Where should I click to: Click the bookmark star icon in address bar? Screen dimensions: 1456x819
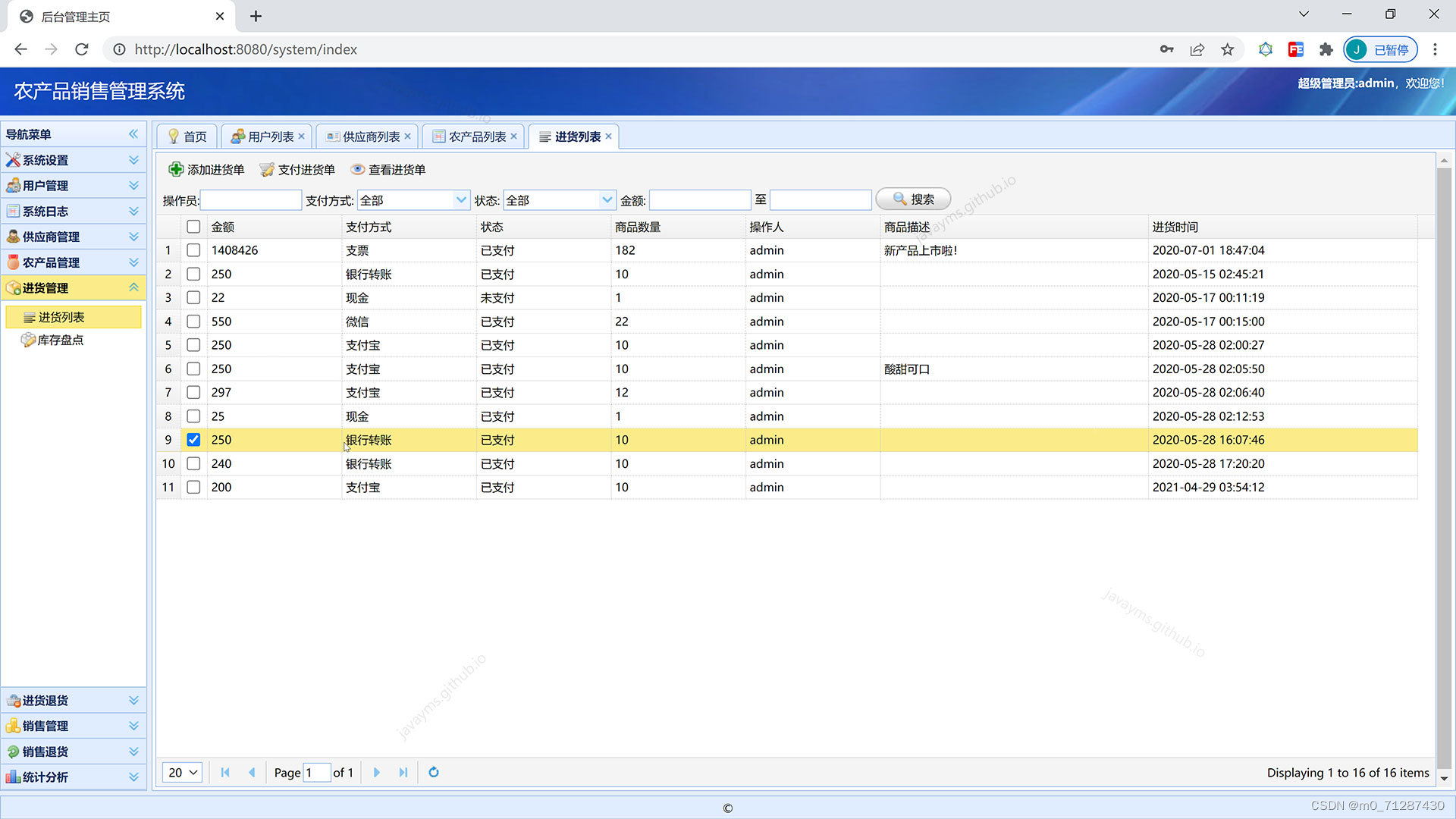1227,49
